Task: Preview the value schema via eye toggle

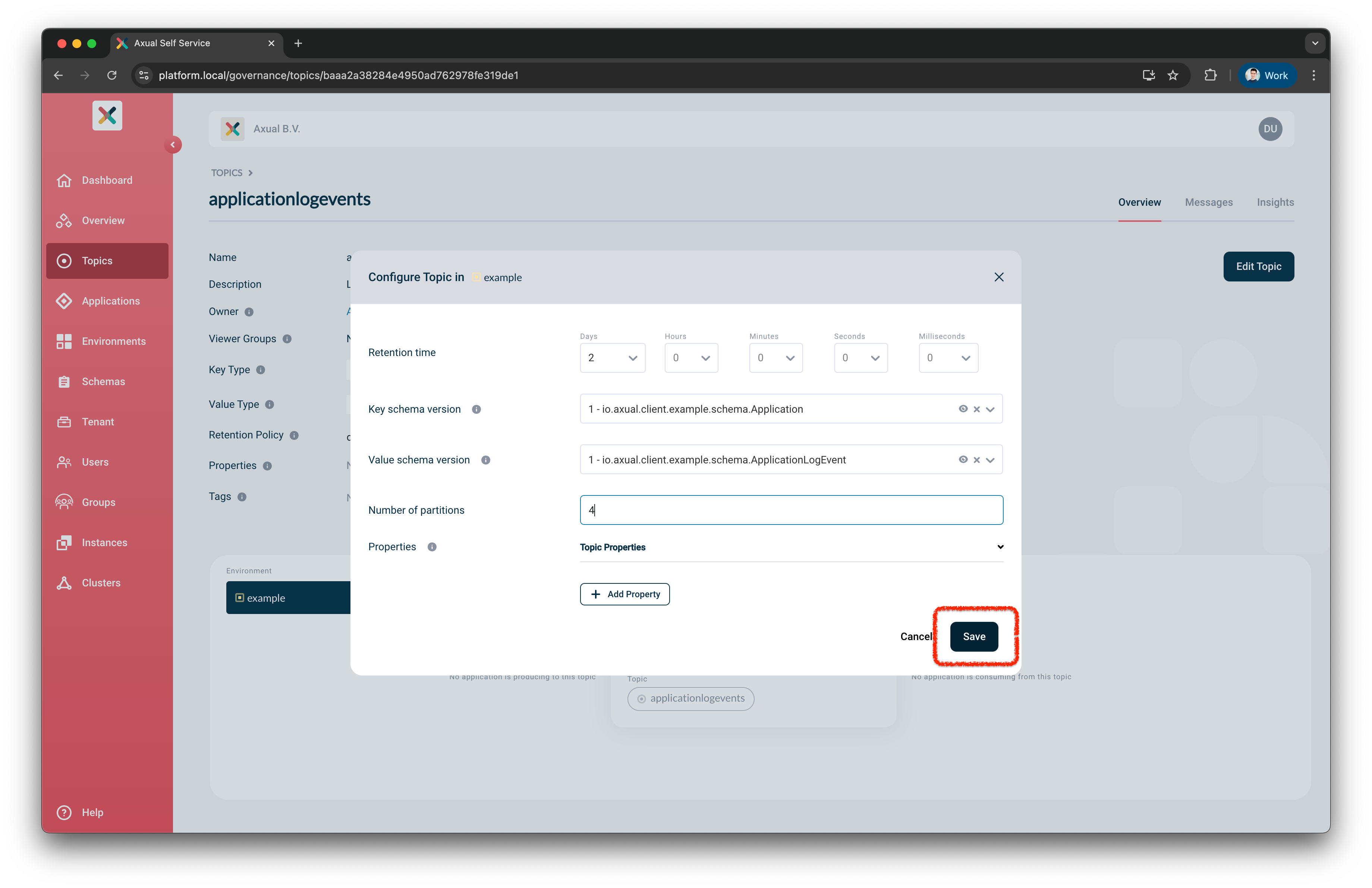Action: pos(963,459)
